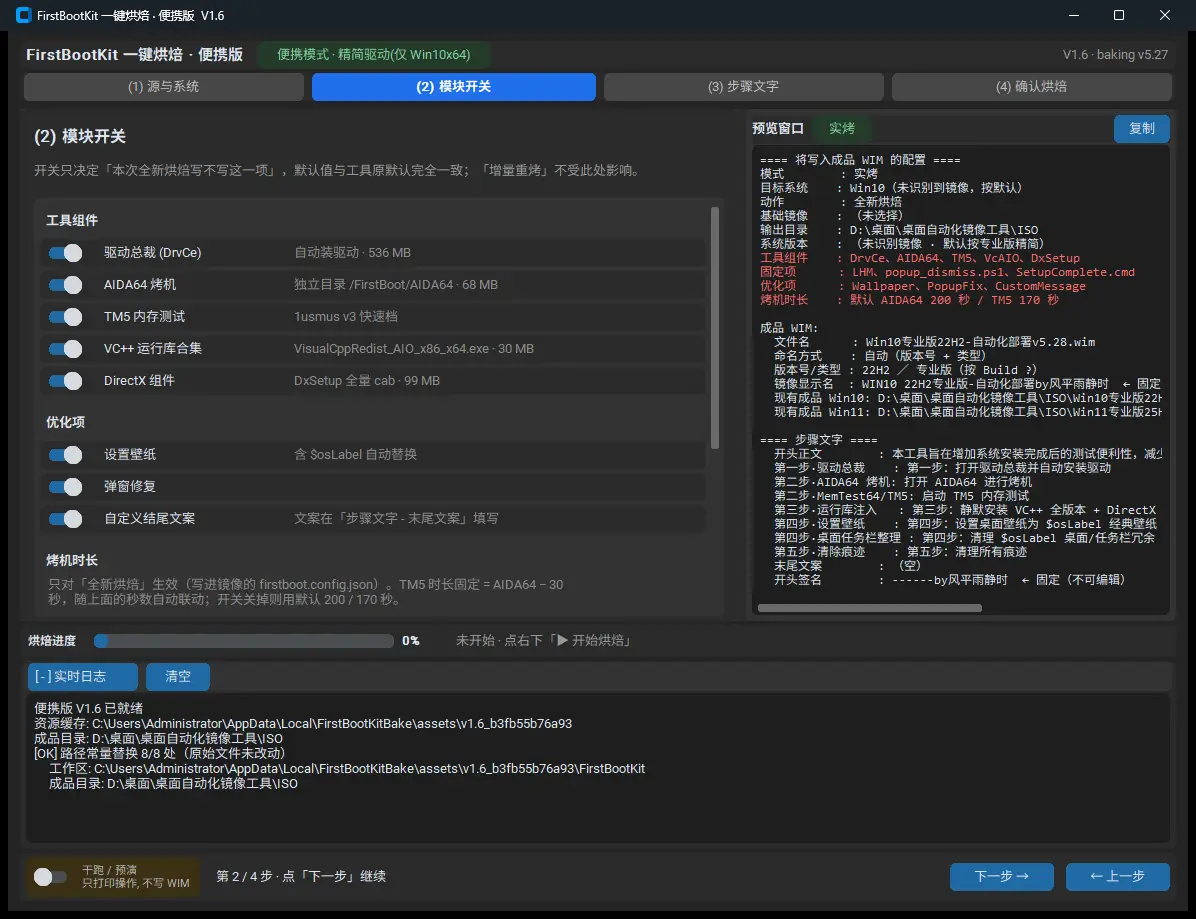Click the DxSetup 全量 cab · 99 MB text
The image size is (1196, 919).
(x=367, y=381)
